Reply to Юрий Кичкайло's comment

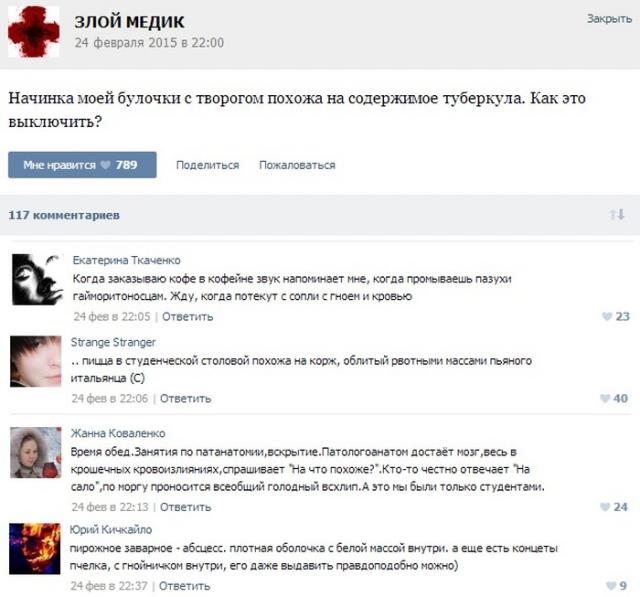click(184, 586)
